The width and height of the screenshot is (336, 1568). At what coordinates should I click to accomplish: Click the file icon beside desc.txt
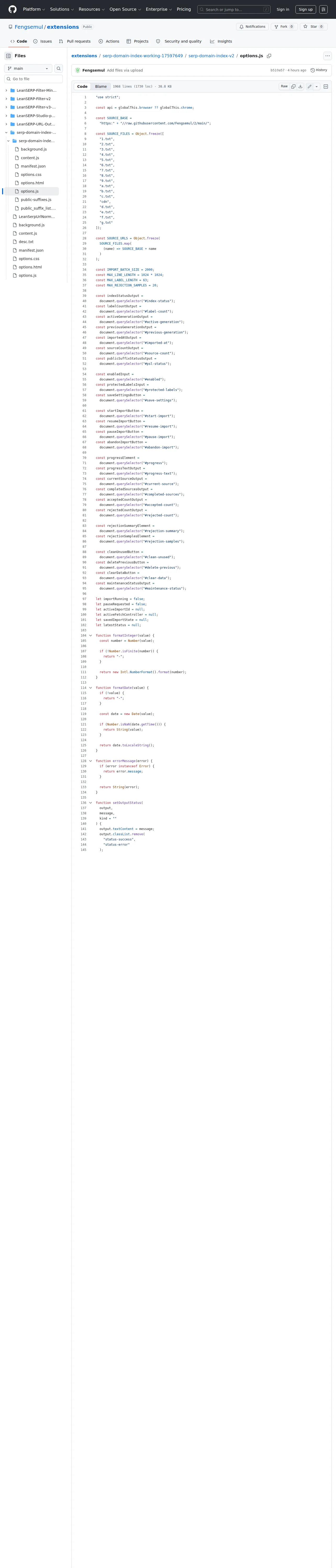coord(15,242)
